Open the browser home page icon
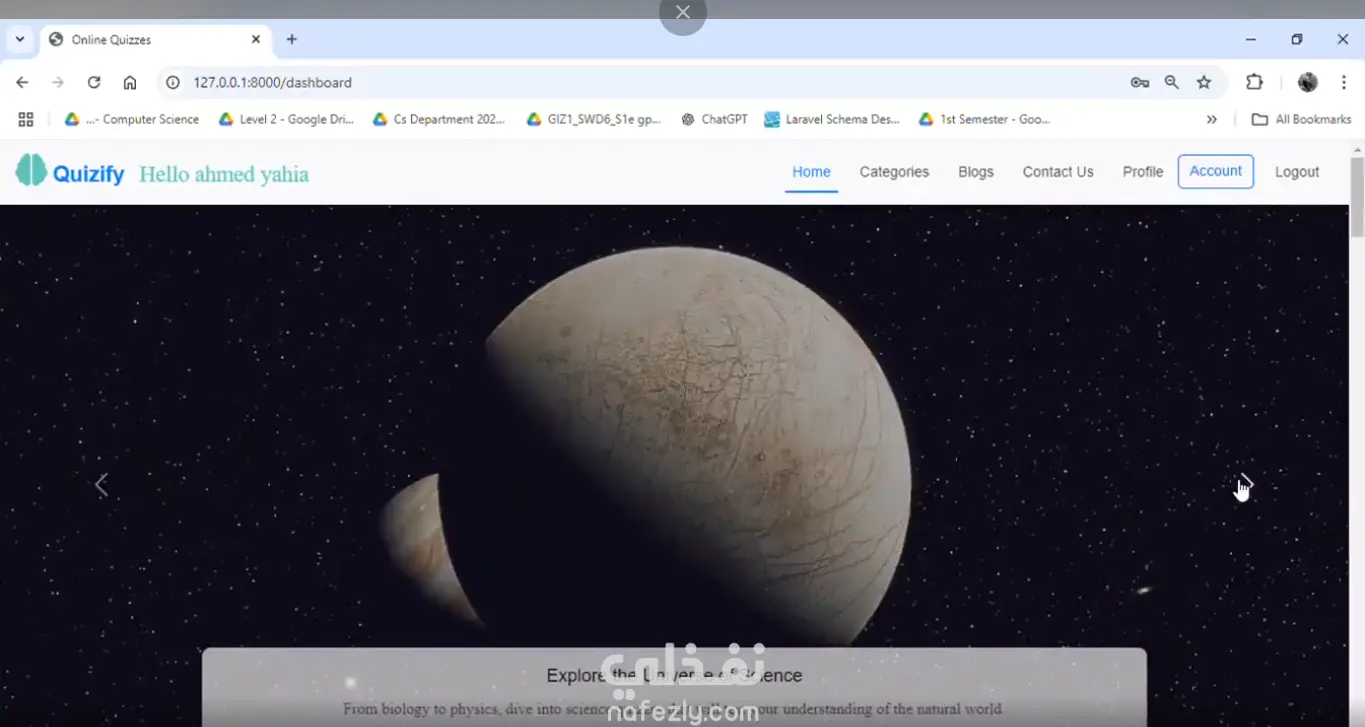 tap(130, 83)
